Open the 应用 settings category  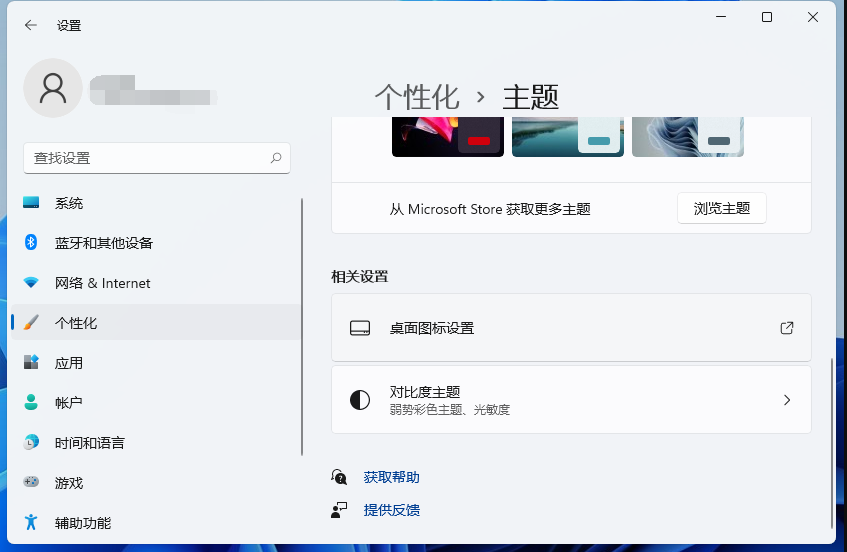coord(156,362)
